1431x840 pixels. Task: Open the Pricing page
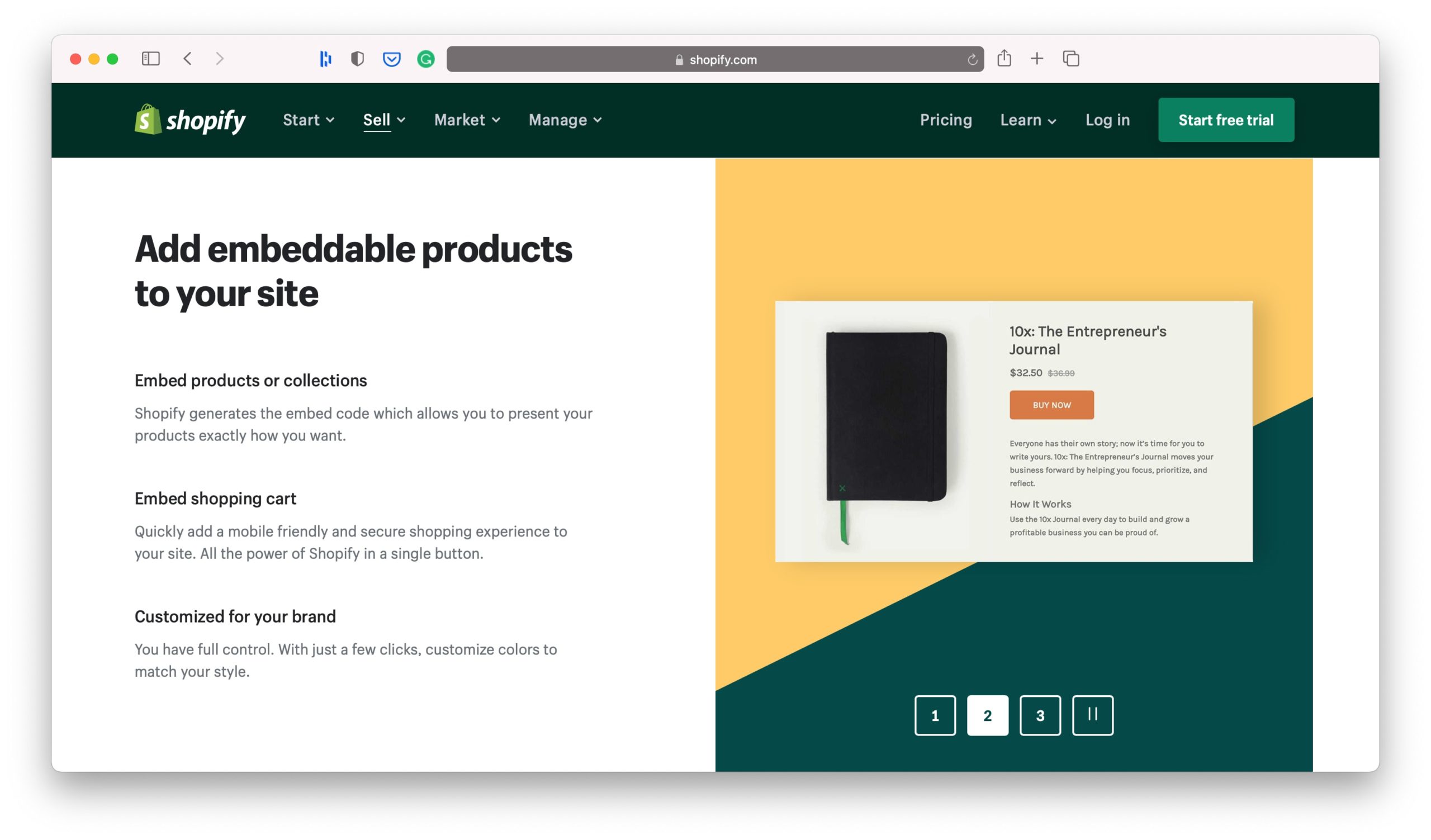point(946,120)
